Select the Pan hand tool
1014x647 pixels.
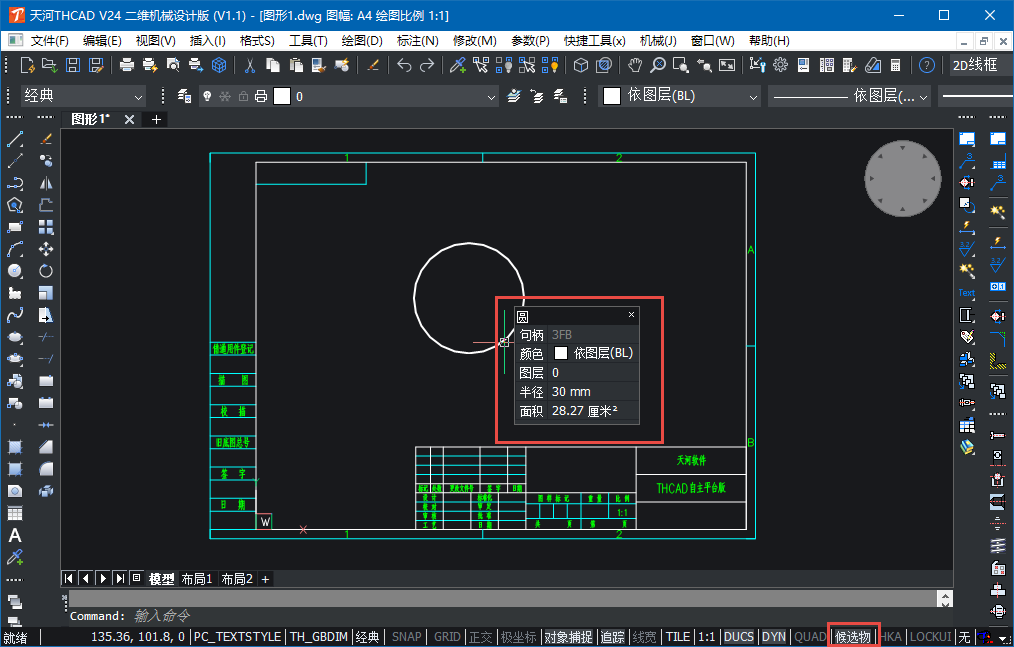coord(635,65)
